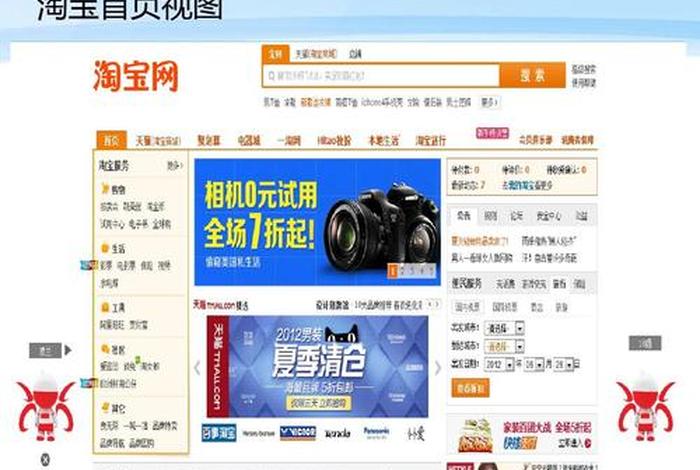The image size is (700, 470).
Task: Click the orange flight search button
Action: point(471,388)
